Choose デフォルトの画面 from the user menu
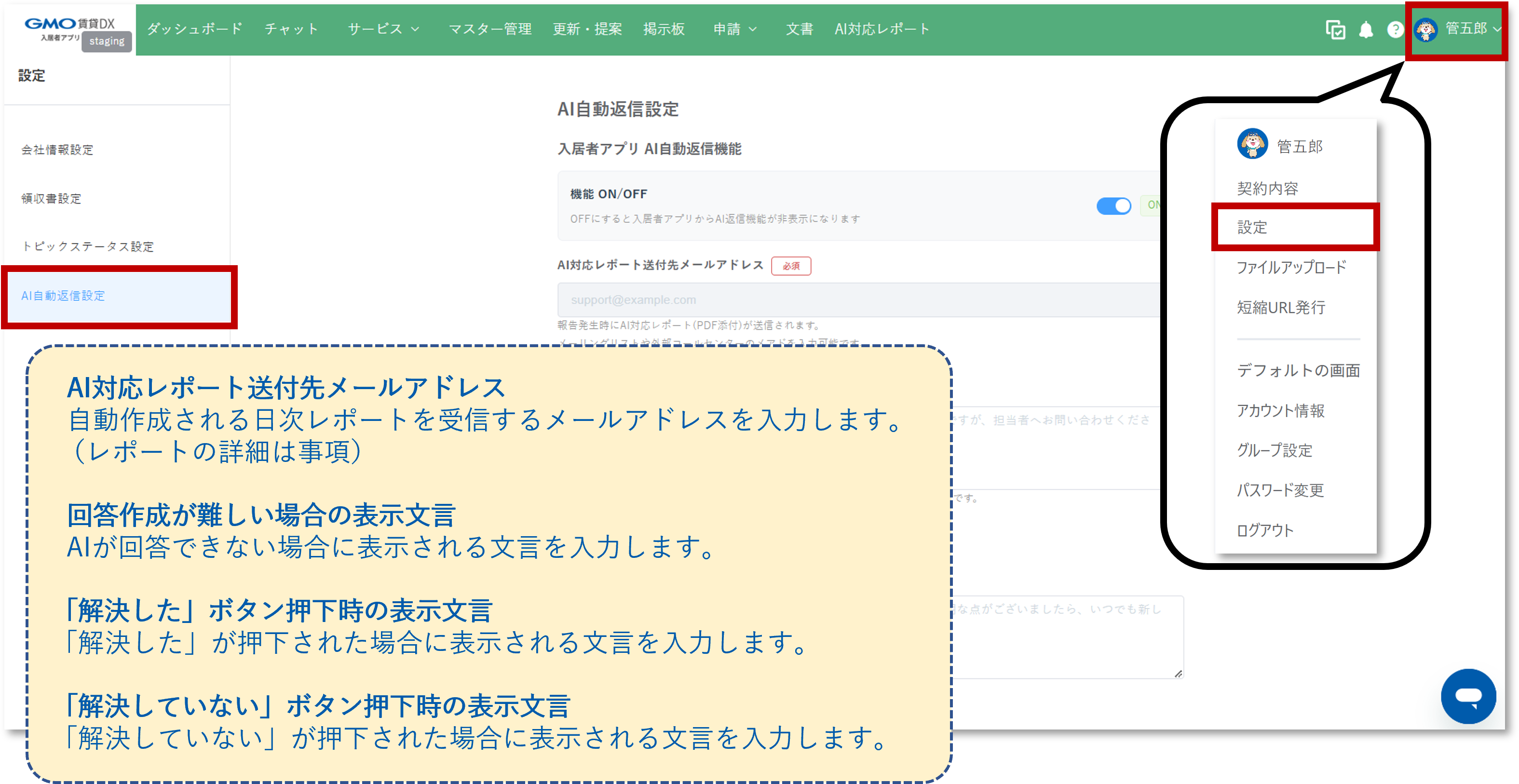 [x=1299, y=370]
